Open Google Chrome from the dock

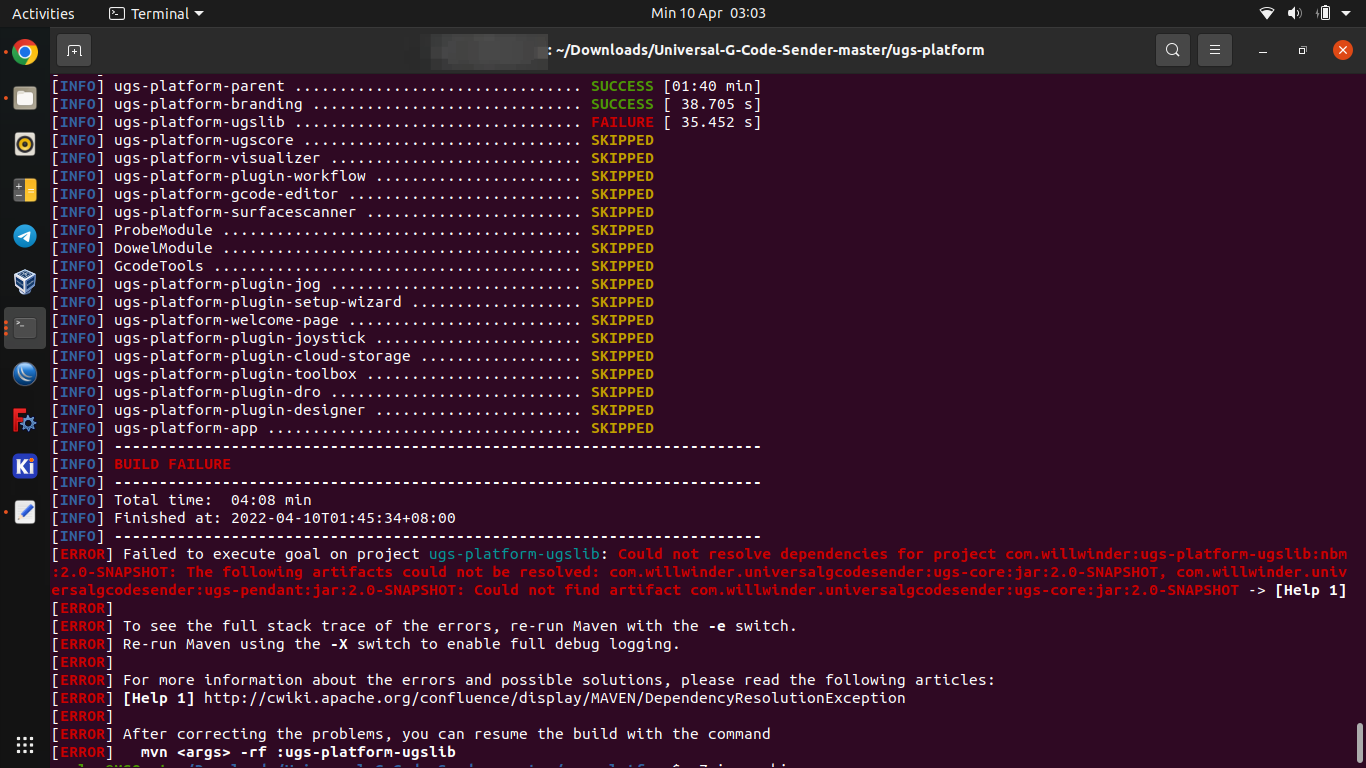[24, 50]
